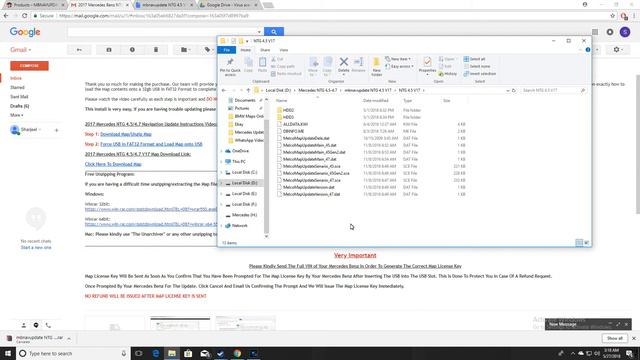The image size is (640, 360).
Task: Sort by Date modified column header
Action: click(x=376, y=100)
